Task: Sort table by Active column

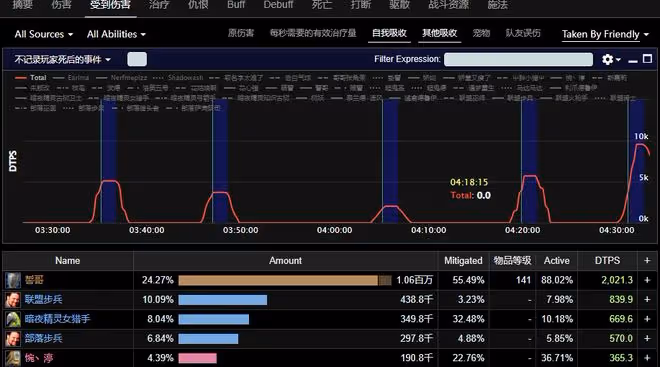Action: click(x=556, y=261)
